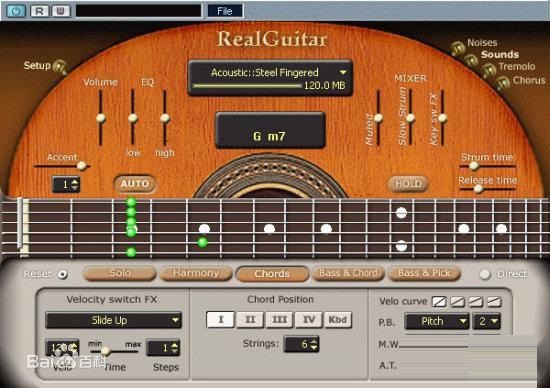Image resolution: width=550 pixels, height=388 pixels.
Task: Select the third Velo curve shape
Action: coord(476,301)
